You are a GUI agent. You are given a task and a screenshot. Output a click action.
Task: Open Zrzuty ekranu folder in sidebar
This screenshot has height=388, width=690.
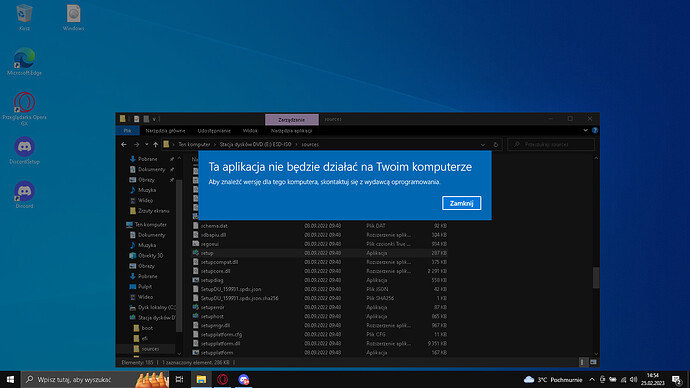153,211
